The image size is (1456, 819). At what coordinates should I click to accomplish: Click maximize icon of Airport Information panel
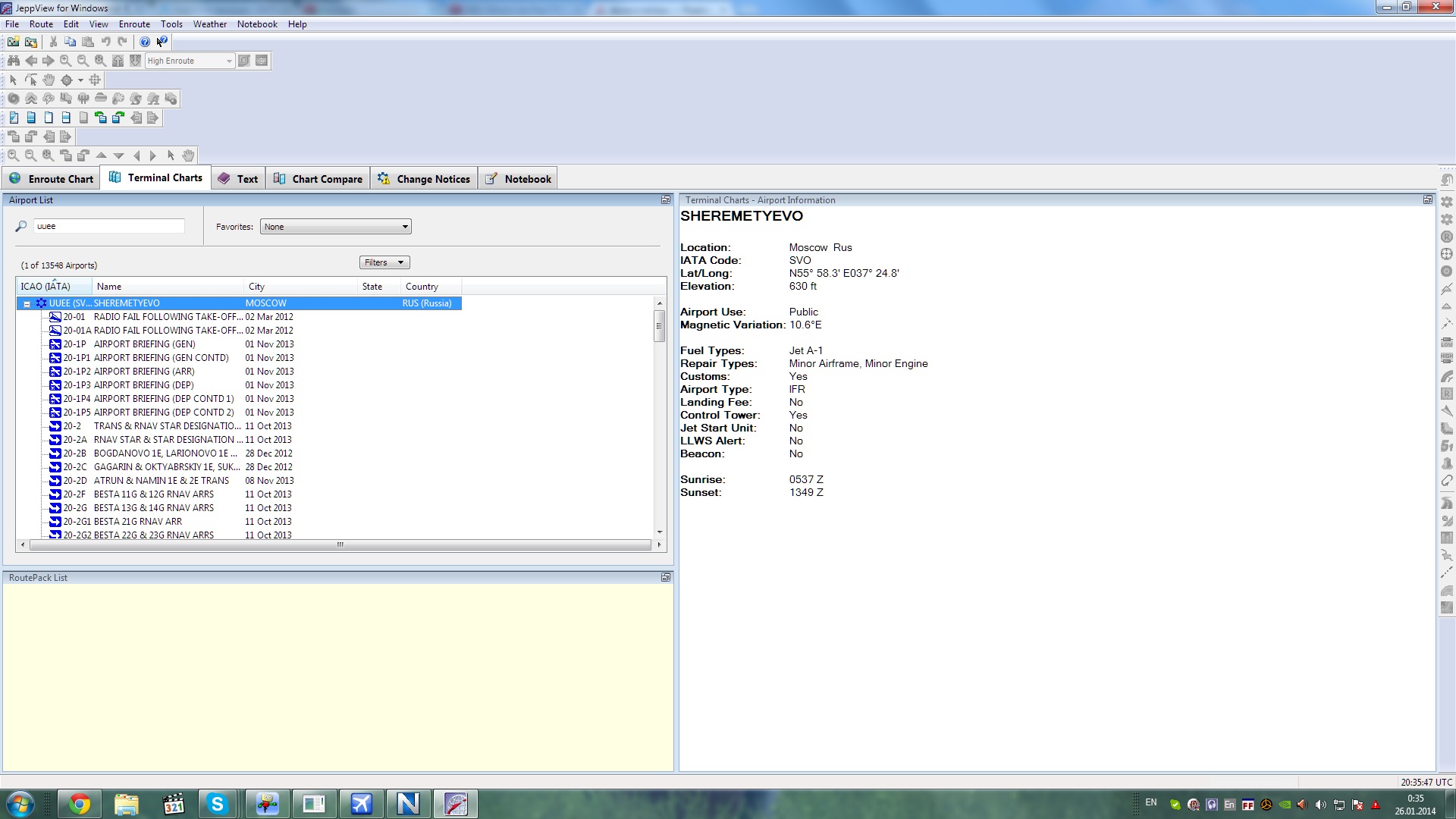[1428, 200]
